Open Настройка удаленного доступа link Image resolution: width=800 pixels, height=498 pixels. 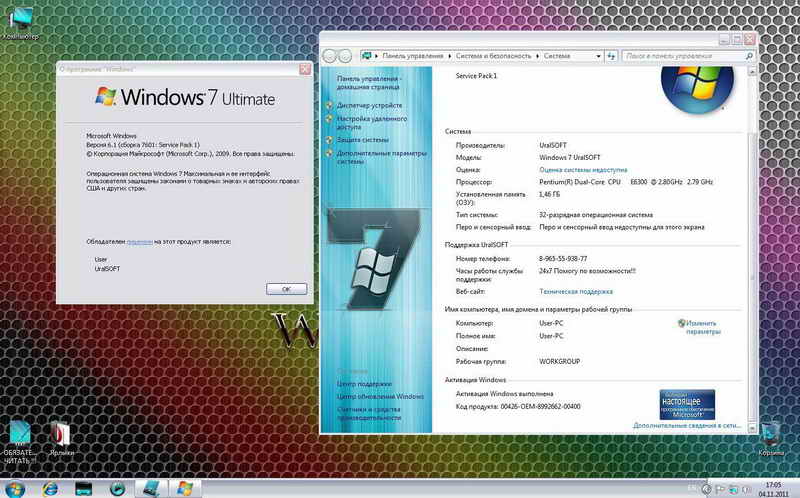[371, 122]
